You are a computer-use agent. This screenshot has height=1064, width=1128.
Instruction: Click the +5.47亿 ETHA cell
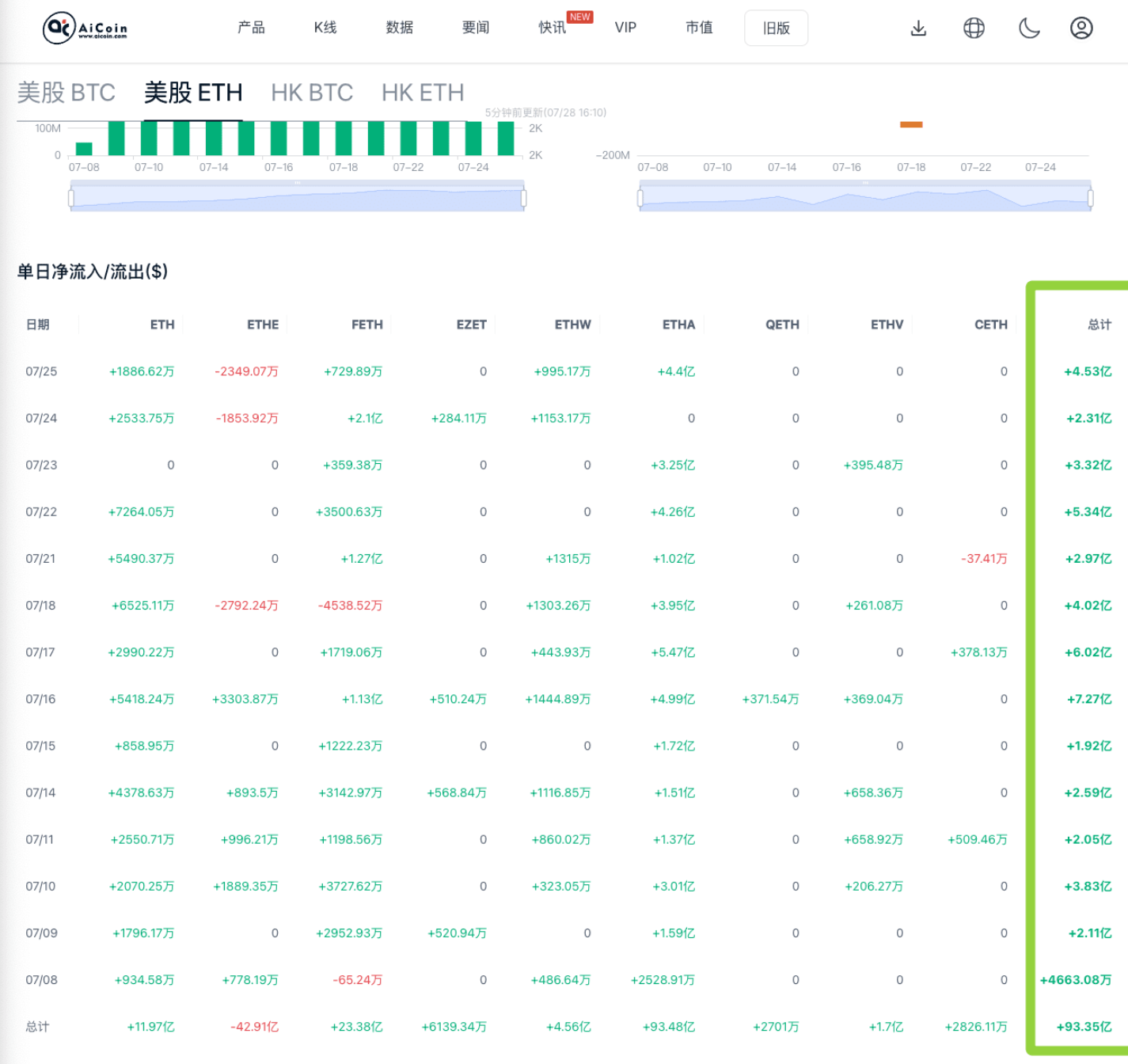(x=673, y=652)
